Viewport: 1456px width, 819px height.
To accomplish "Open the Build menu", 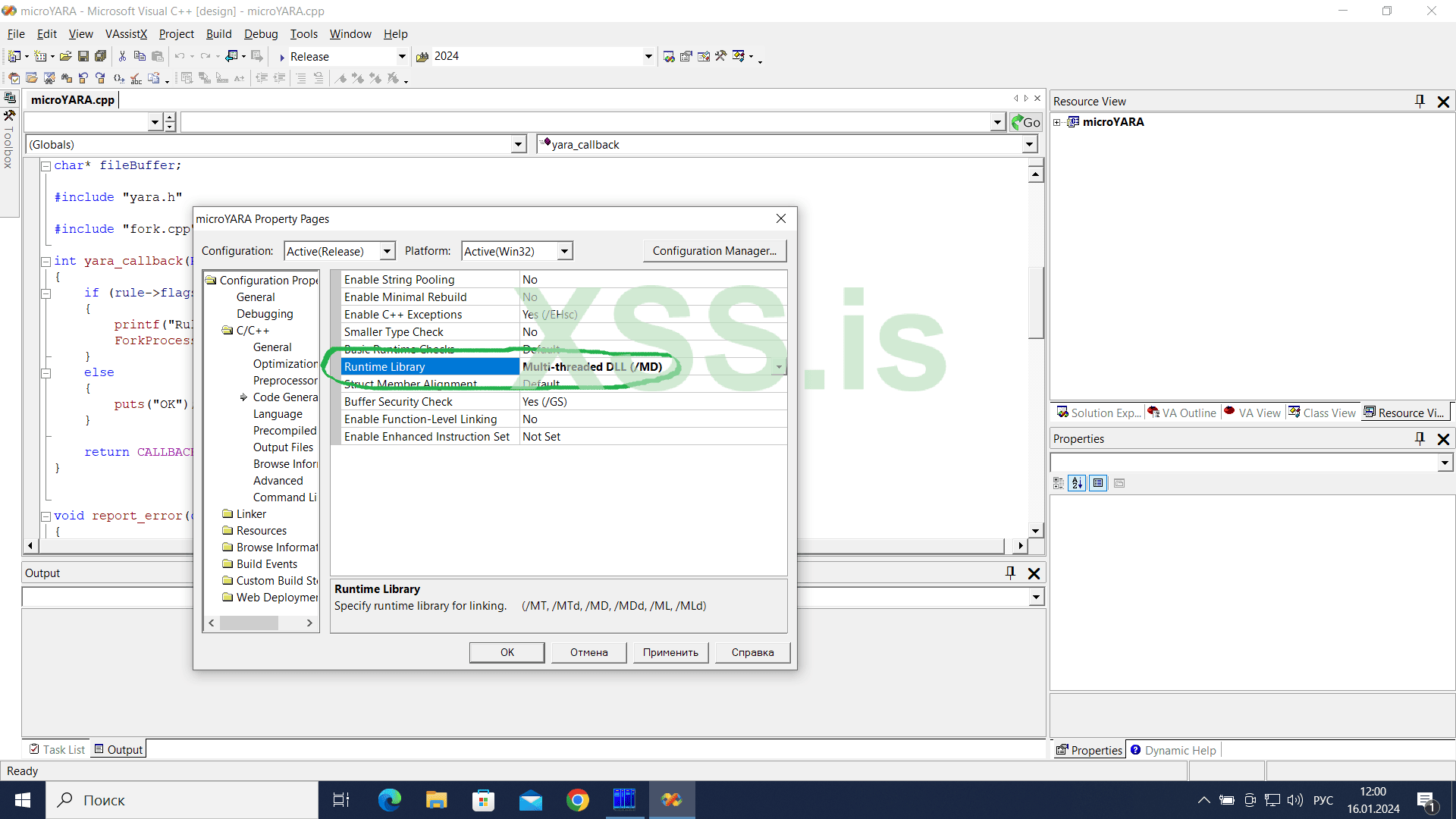I will [218, 34].
